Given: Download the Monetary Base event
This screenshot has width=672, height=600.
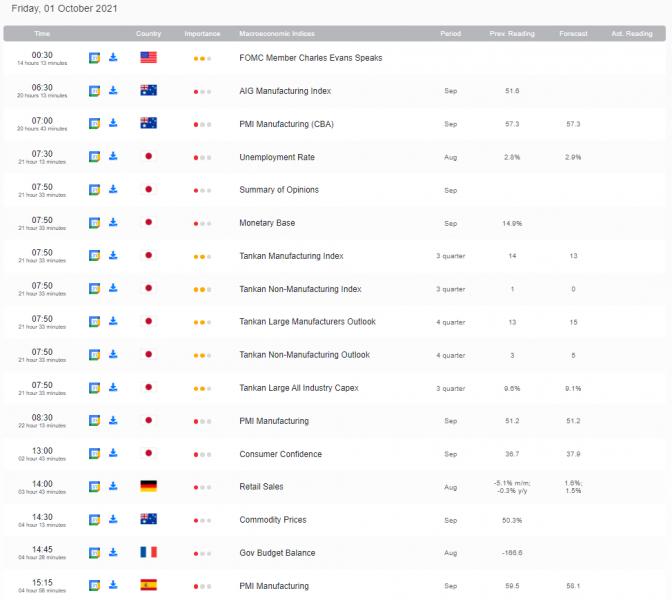Looking at the screenshot, I should pyautogui.click(x=113, y=222).
